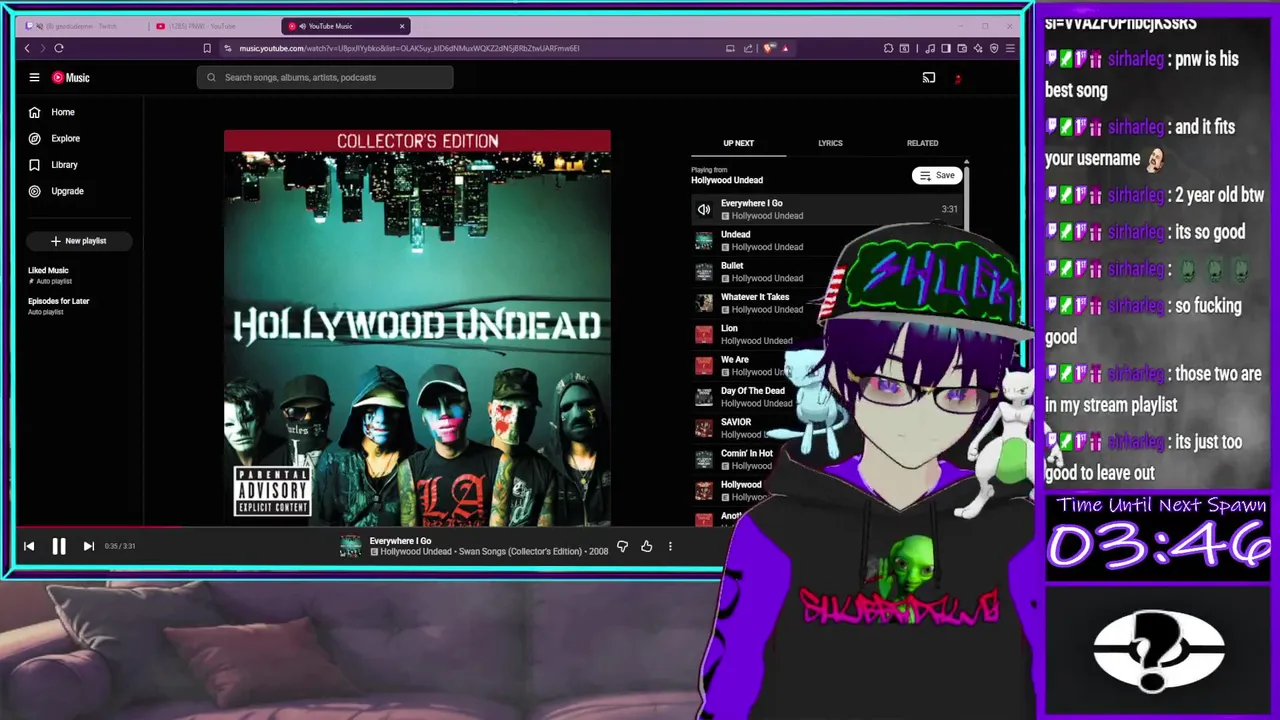Click the music note media control icon

(930, 48)
